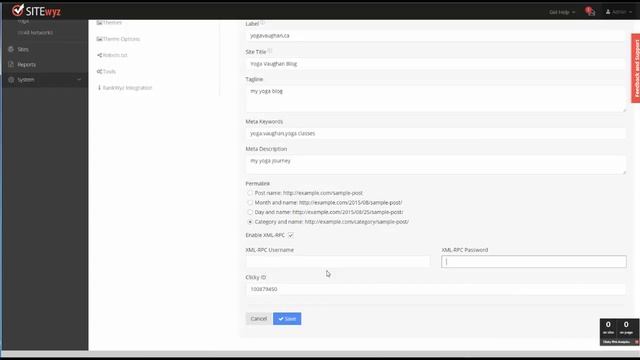Open the notifications chat icon with red badge
This screenshot has height=360, width=640.
click(x=590, y=11)
